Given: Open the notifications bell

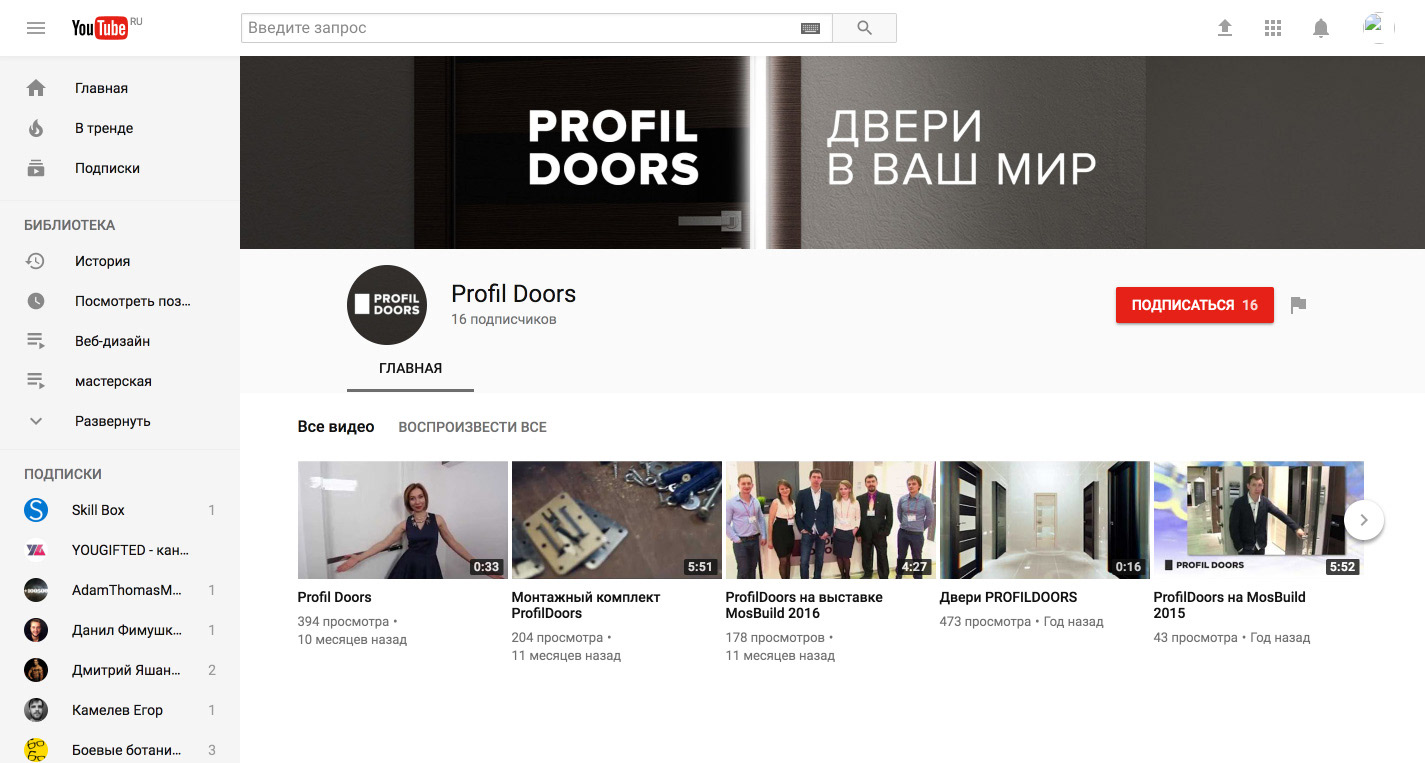Looking at the screenshot, I should click(1321, 28).
